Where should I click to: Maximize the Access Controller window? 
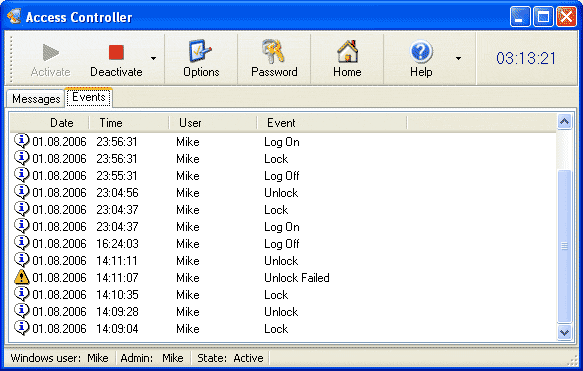[543, 16]
